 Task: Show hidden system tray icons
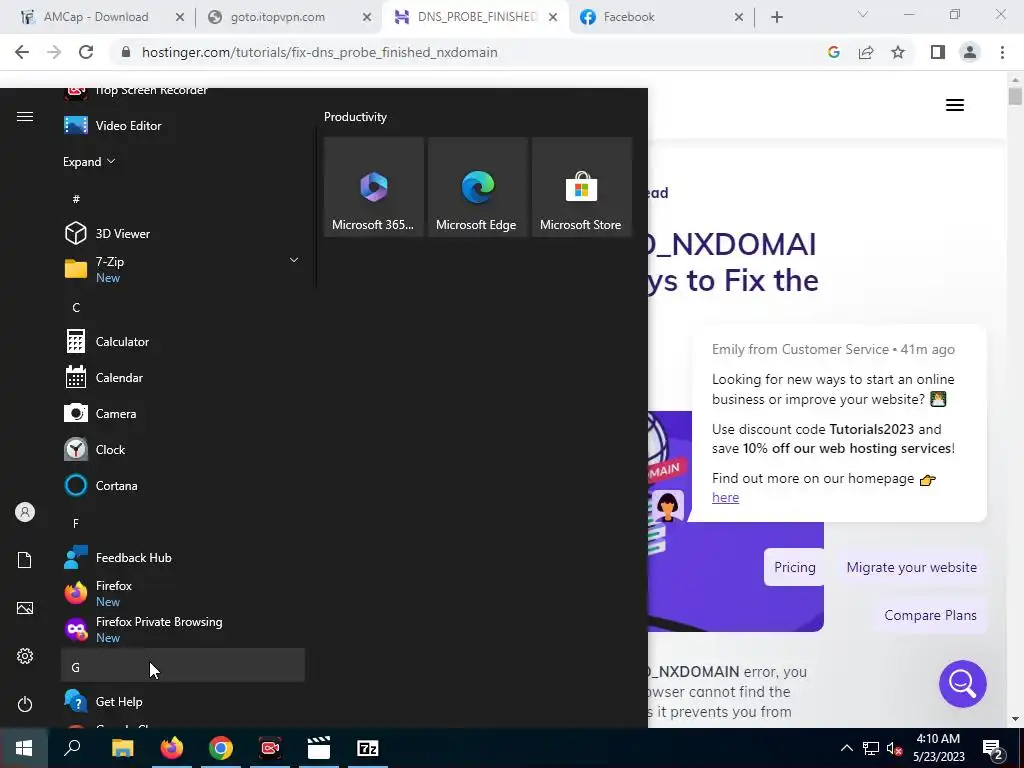[x=846, y=748]
